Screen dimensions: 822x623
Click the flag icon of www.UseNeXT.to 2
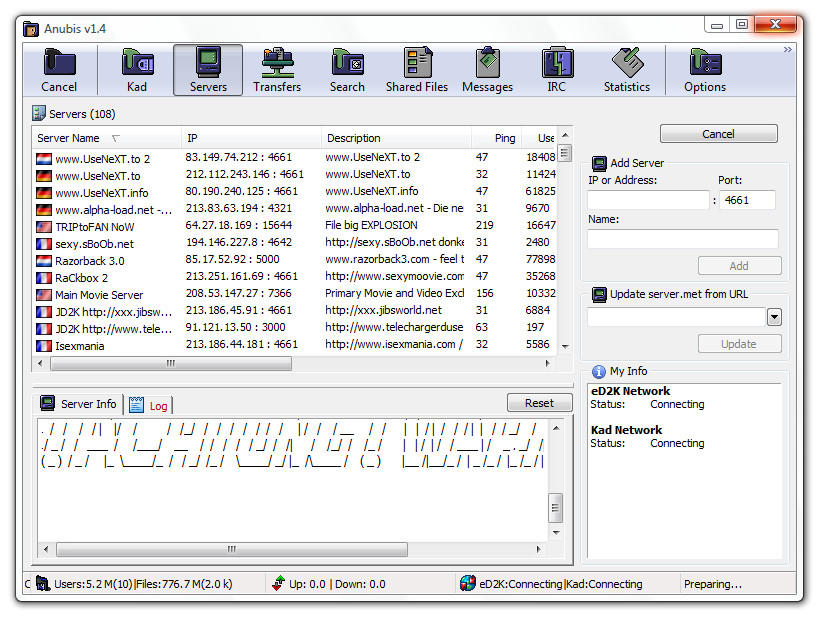coord(44,159)
